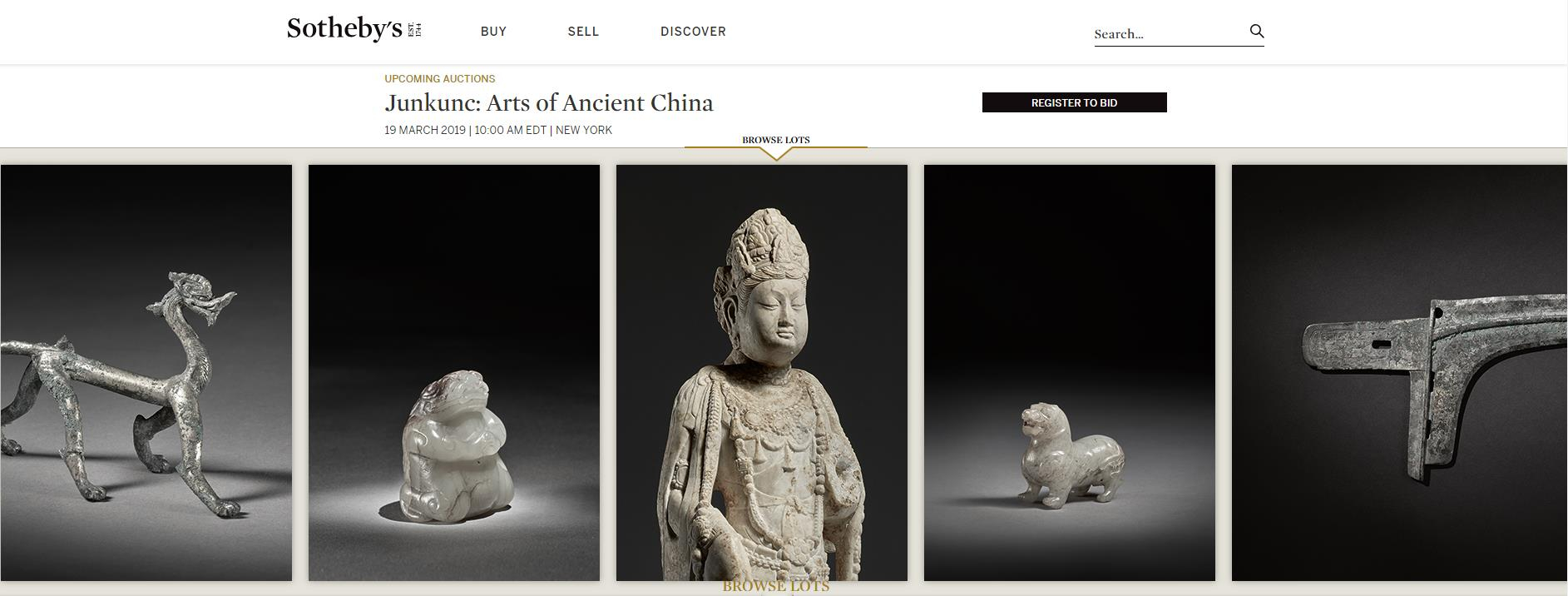Select the silver dragon figure image
This screenshot has height=596, width=1568.
(x=146, y=373)
